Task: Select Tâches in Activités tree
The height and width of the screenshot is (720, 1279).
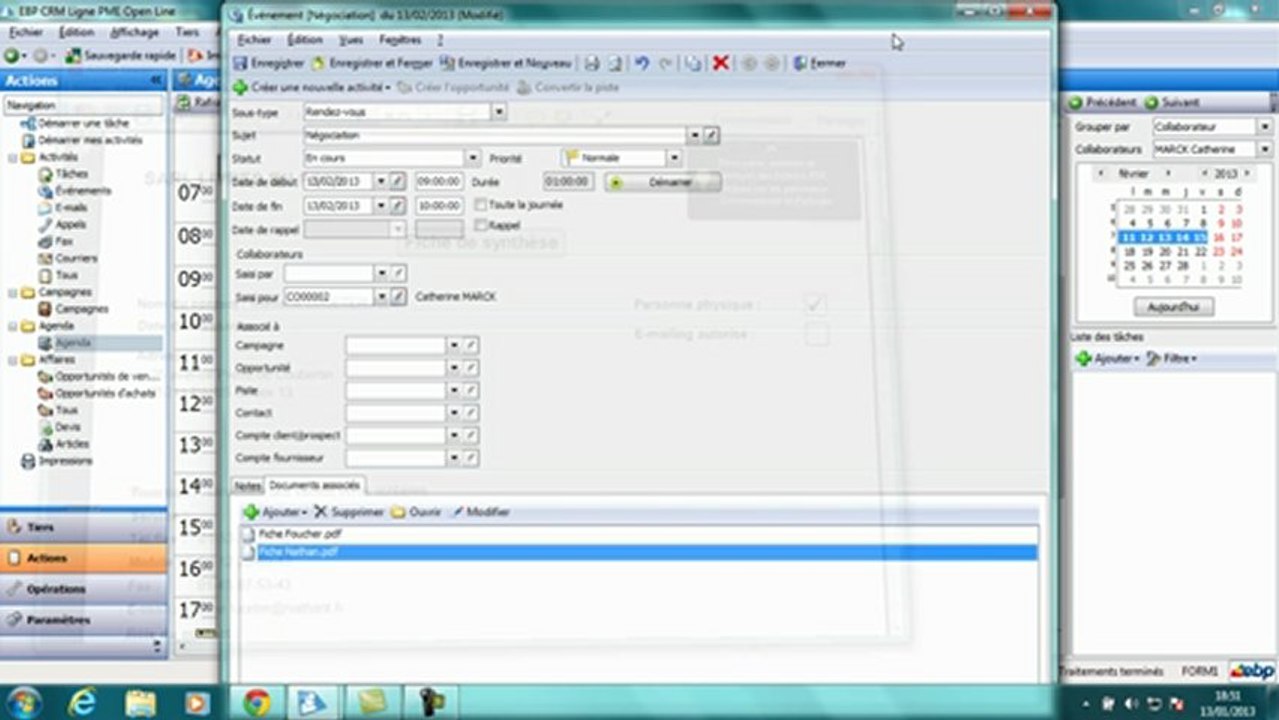Action: pos(72,174)
